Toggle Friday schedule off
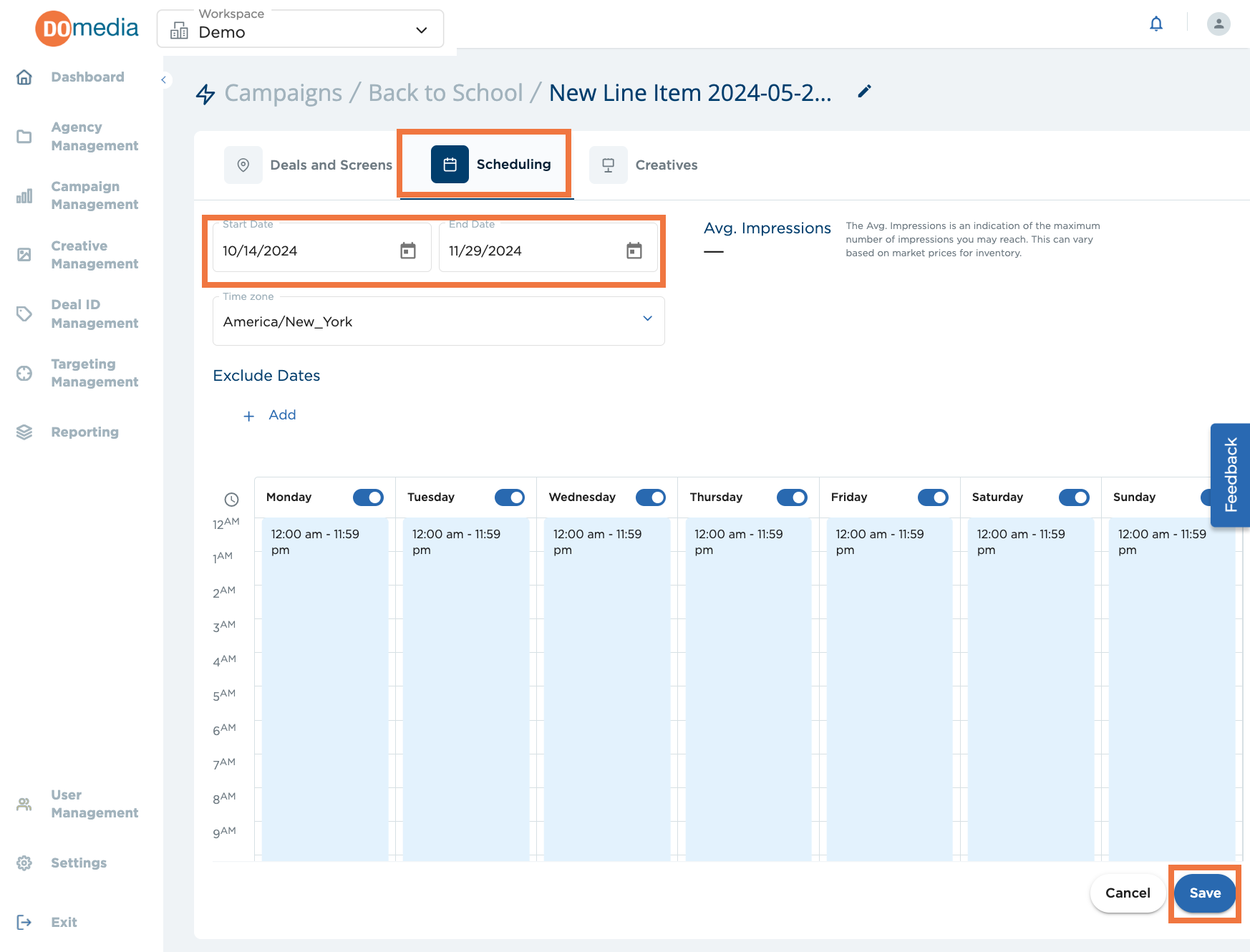 tap(933, 497)
